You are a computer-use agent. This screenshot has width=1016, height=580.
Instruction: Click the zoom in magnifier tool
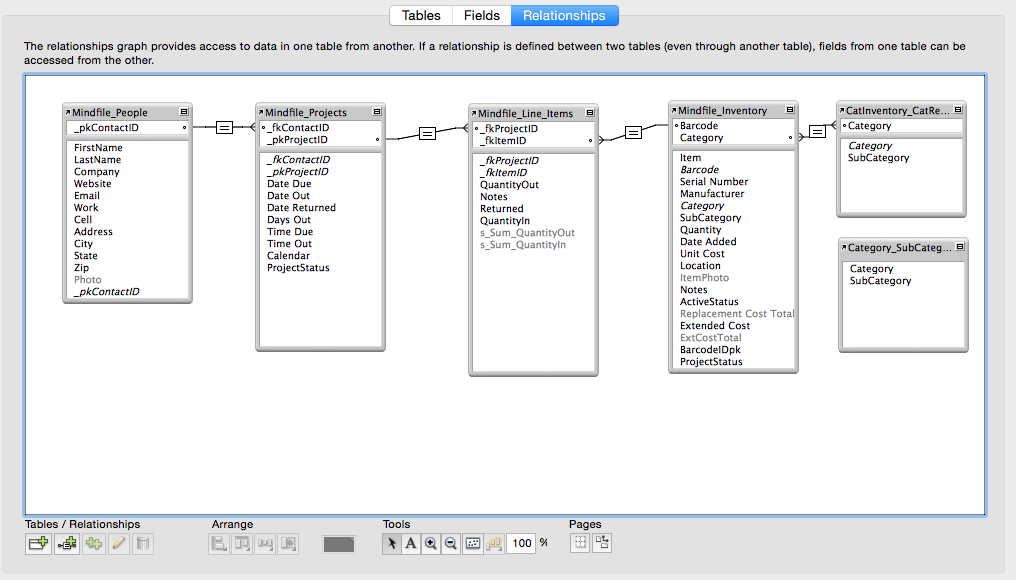431,543
